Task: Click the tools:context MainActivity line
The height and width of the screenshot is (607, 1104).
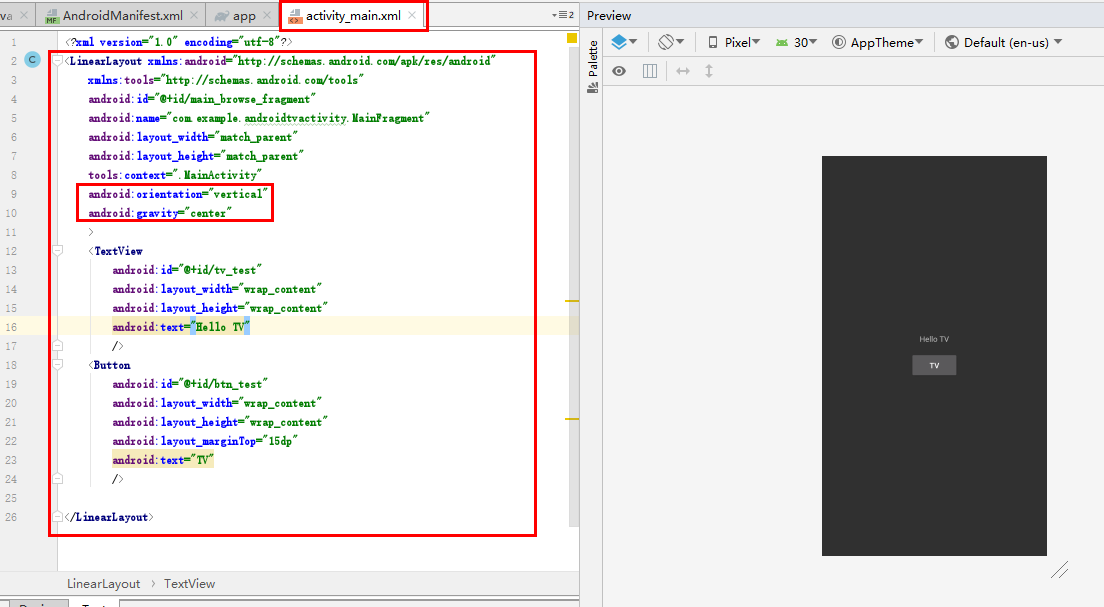Action: coord(175,175)
